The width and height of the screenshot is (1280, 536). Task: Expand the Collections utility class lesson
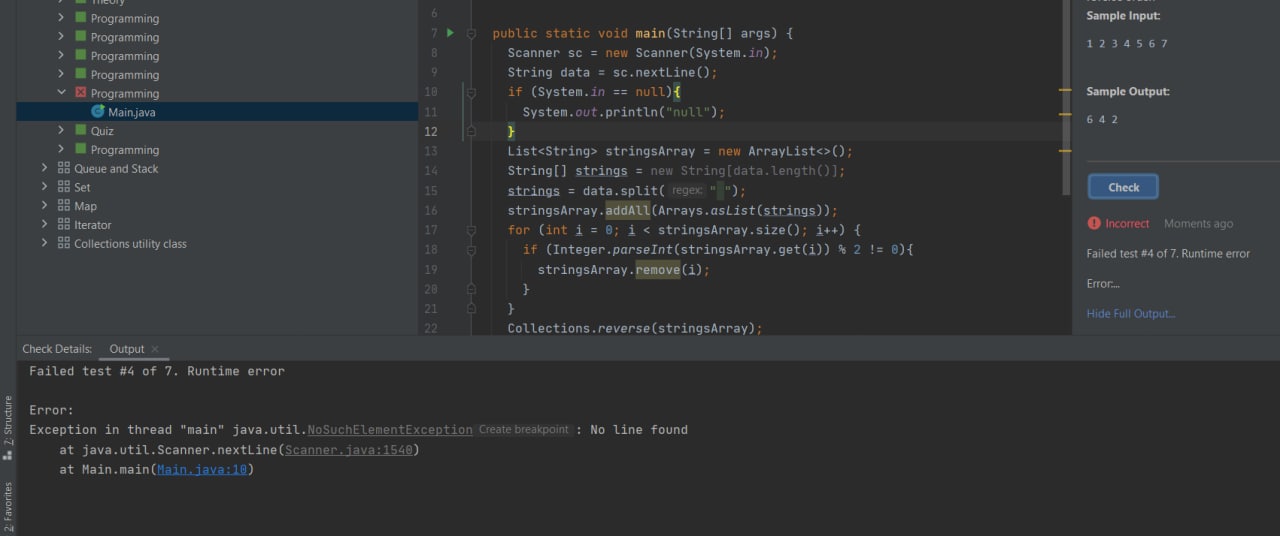tap(44, 243)
